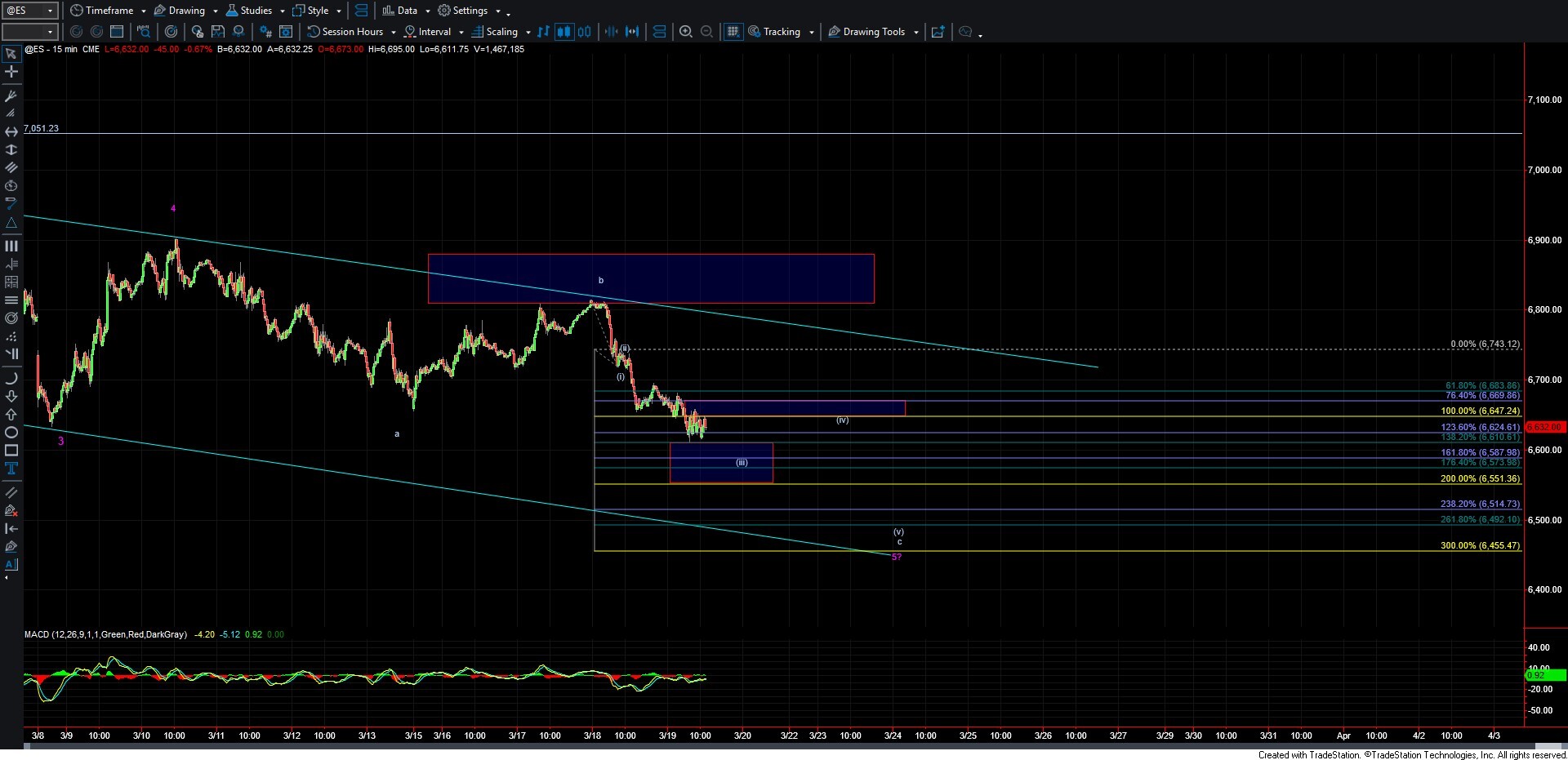The width and height of the screenshot is (1568, 760).
Task: Select the down arrow drawing tool
Action: click(11, 397)
